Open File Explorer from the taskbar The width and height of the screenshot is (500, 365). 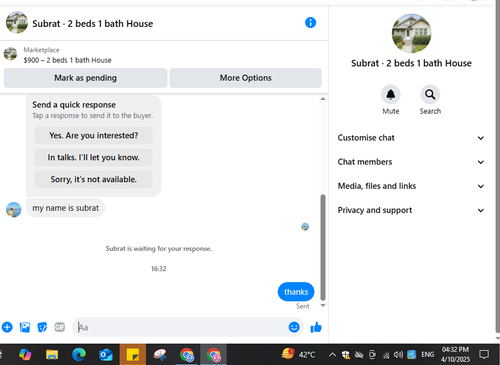(52, 354)
